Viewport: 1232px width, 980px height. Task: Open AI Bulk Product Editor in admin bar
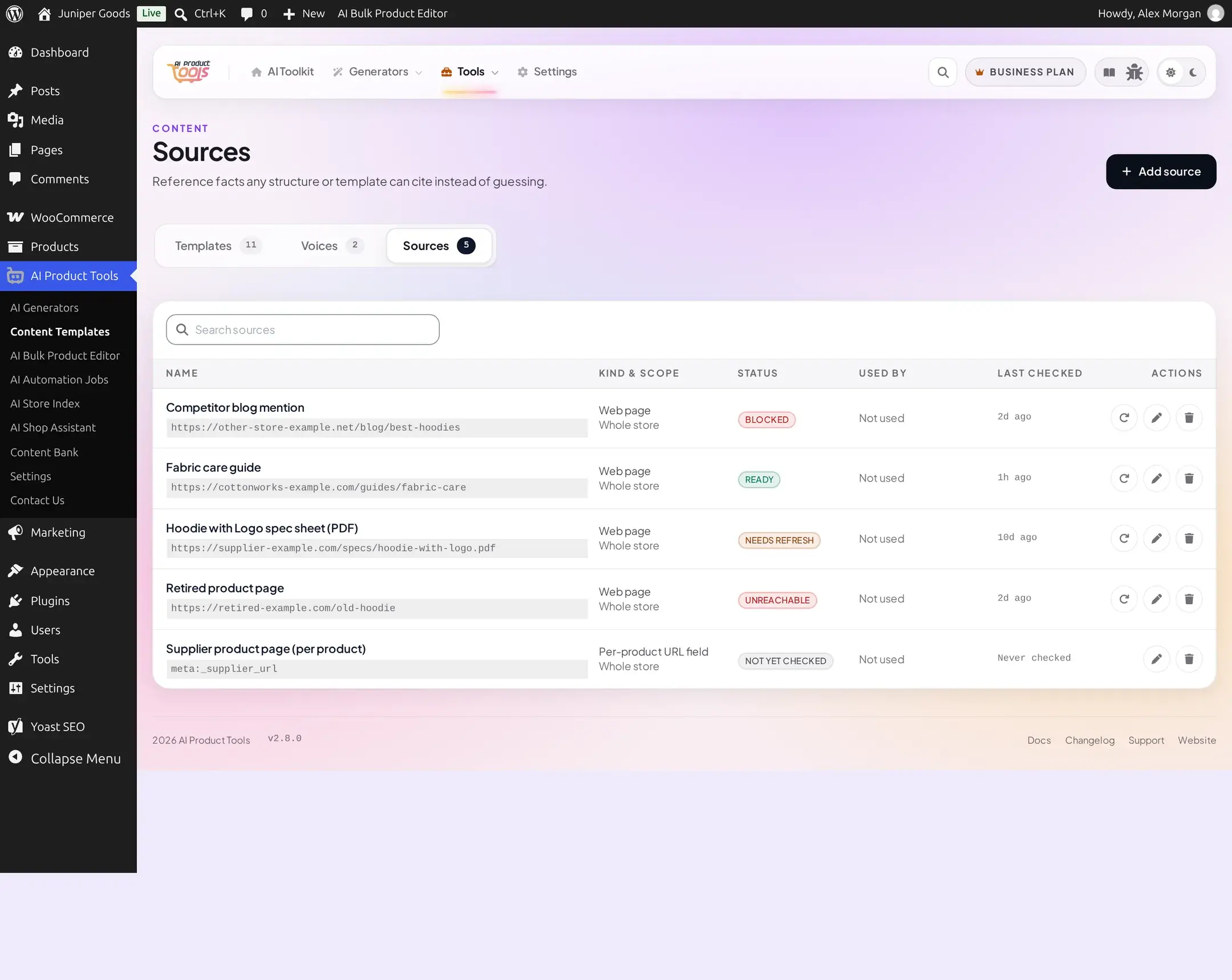(392, 13)
